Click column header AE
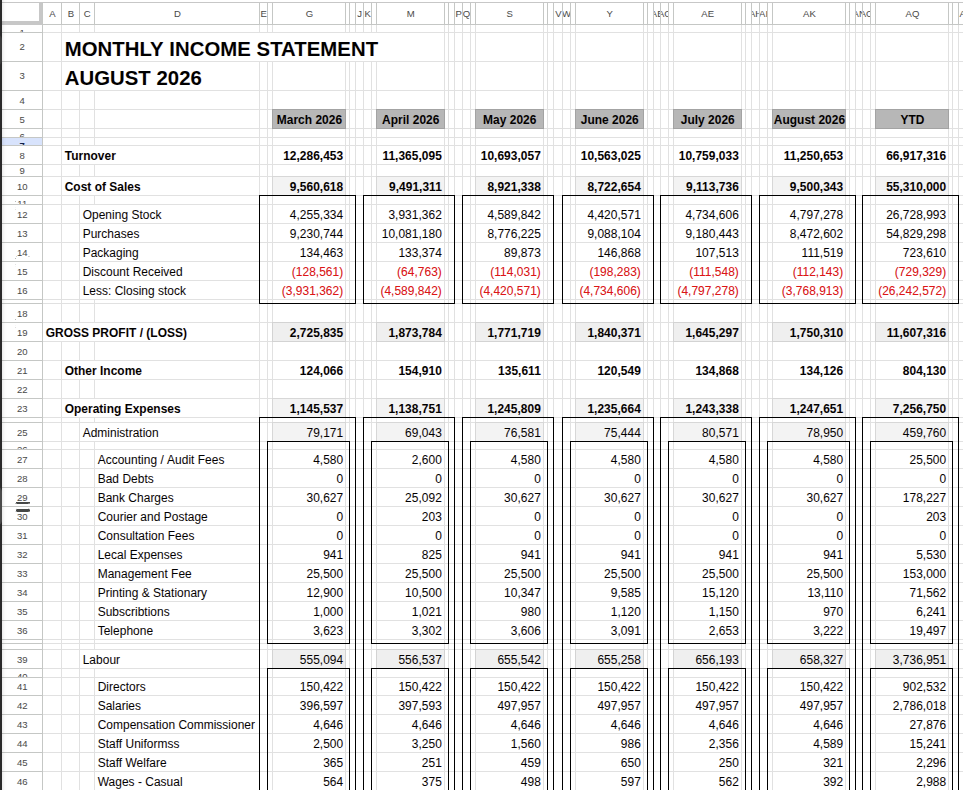963x790 pixels. click(x=708, y=14)
